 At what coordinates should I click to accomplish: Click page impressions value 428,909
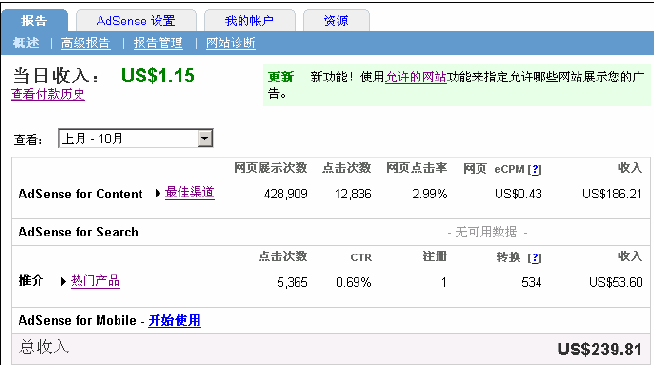286,194
